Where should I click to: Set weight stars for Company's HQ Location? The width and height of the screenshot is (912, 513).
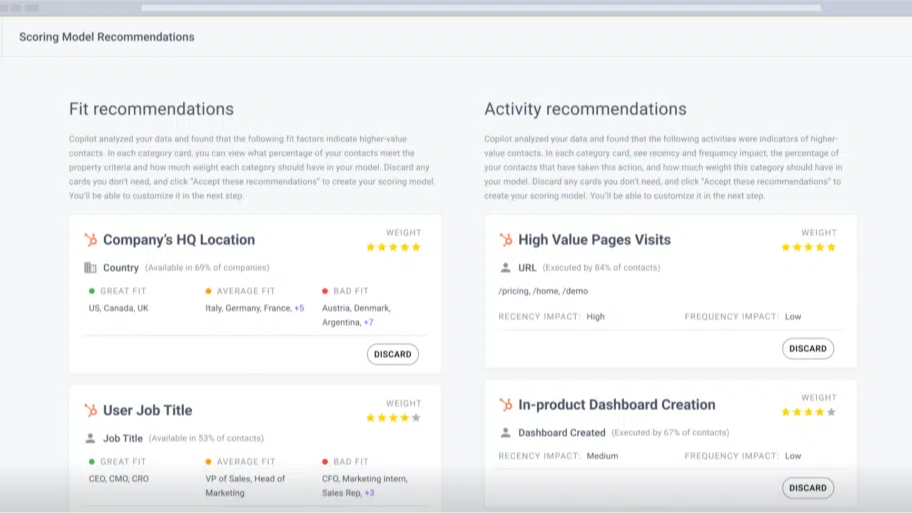click(x=393, y=247)
